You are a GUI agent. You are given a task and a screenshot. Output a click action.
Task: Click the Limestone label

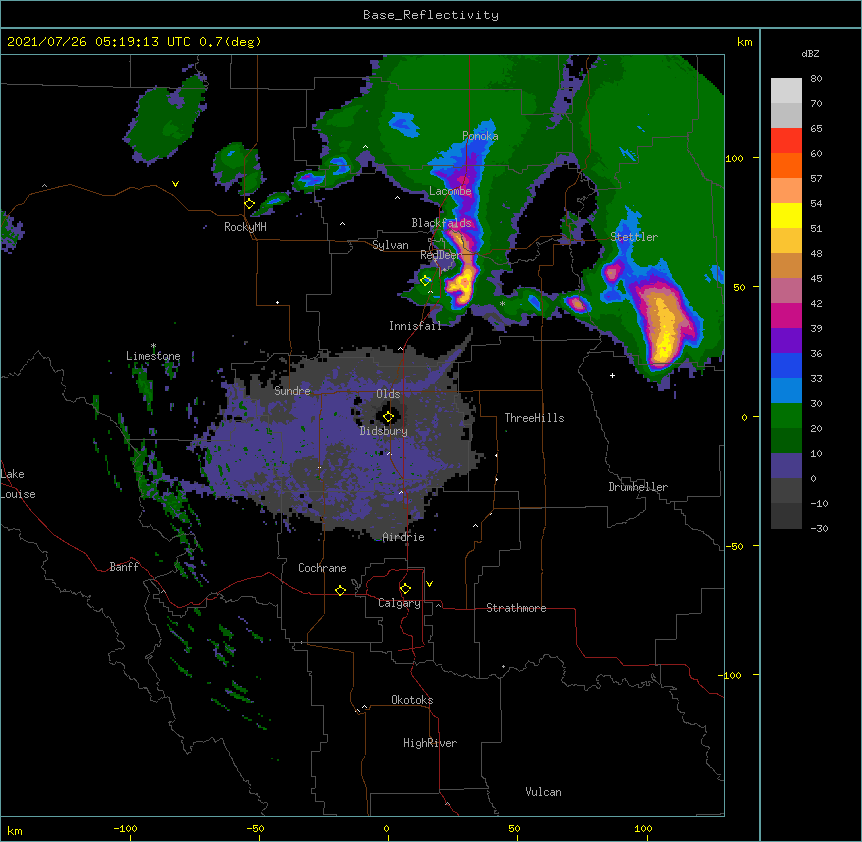coord(153,356)
